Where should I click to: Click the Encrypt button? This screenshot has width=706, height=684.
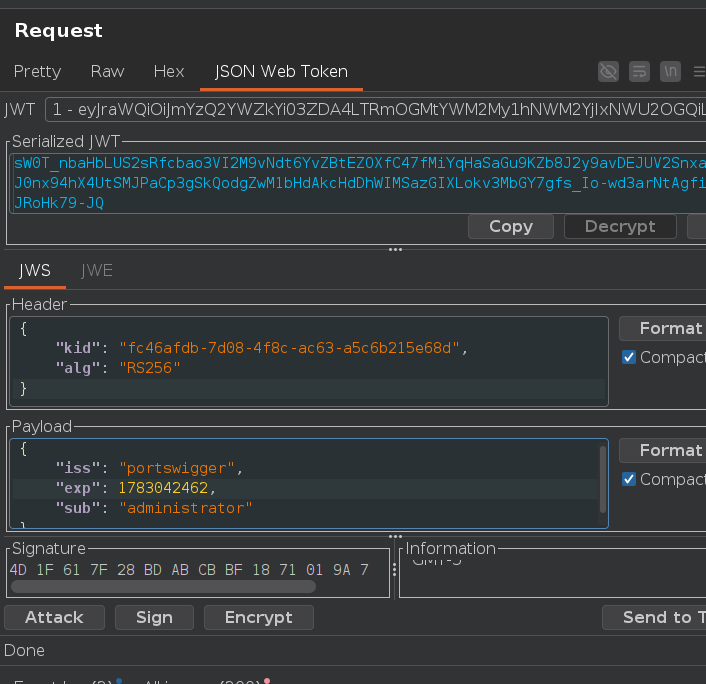[x=259, y=617]
